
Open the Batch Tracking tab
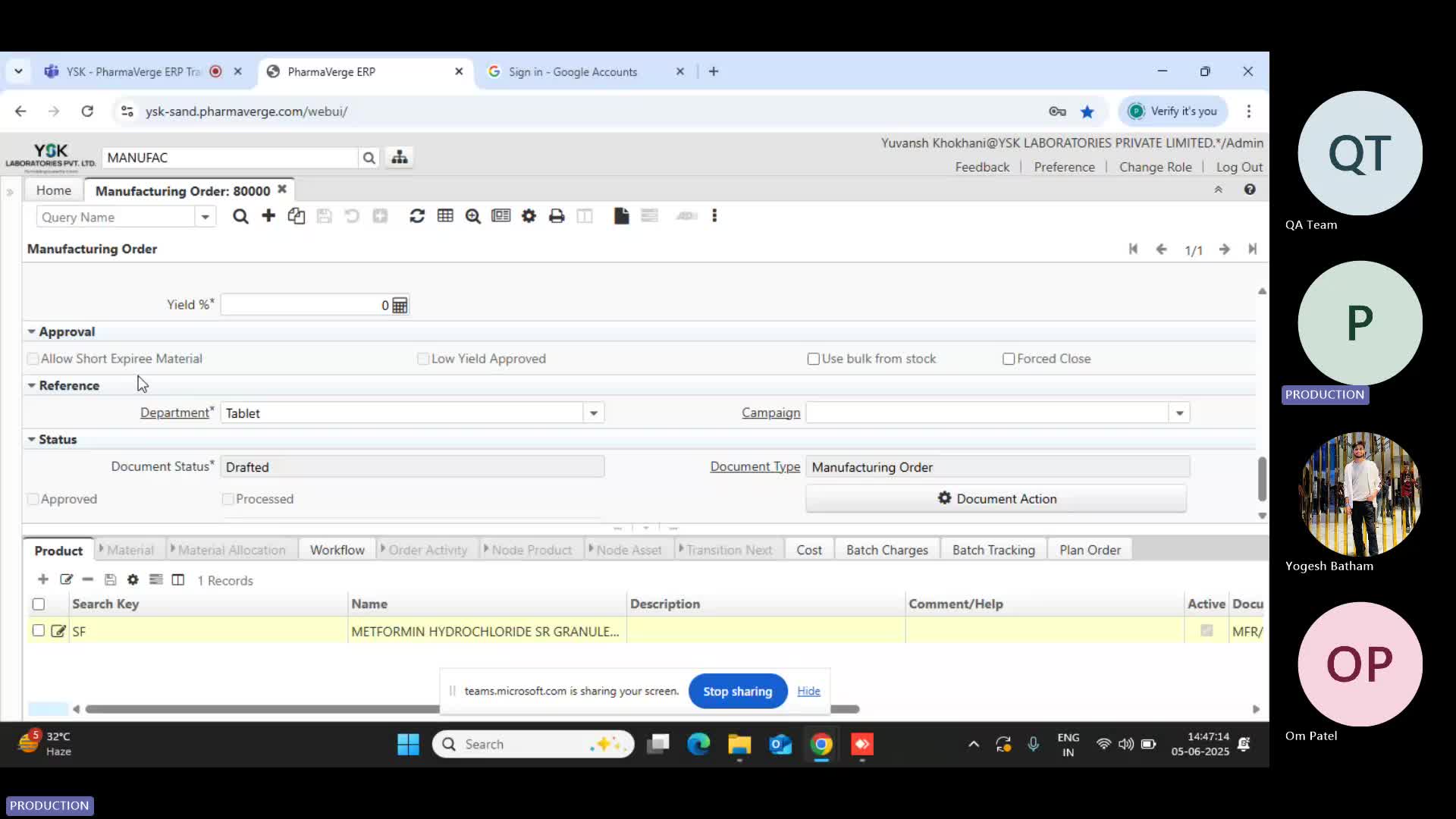click(993, 550)
